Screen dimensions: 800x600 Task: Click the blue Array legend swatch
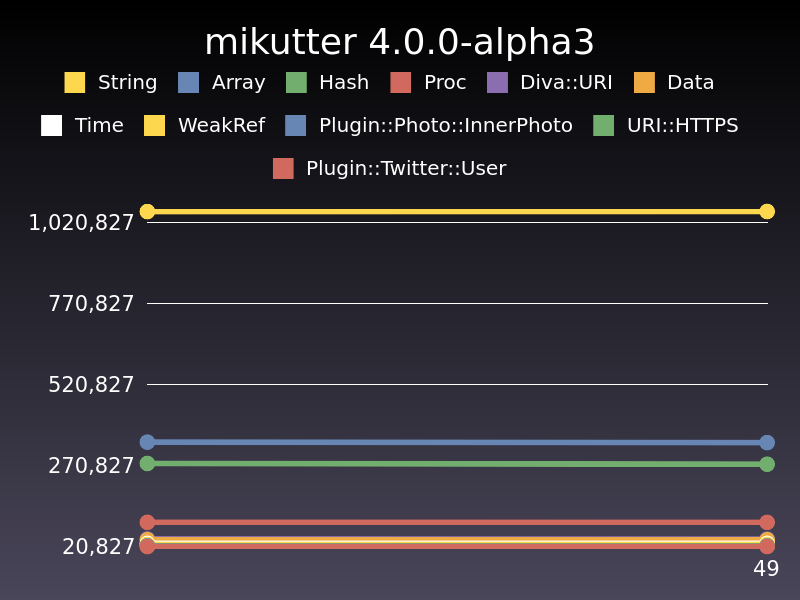(x=189, y=83)
